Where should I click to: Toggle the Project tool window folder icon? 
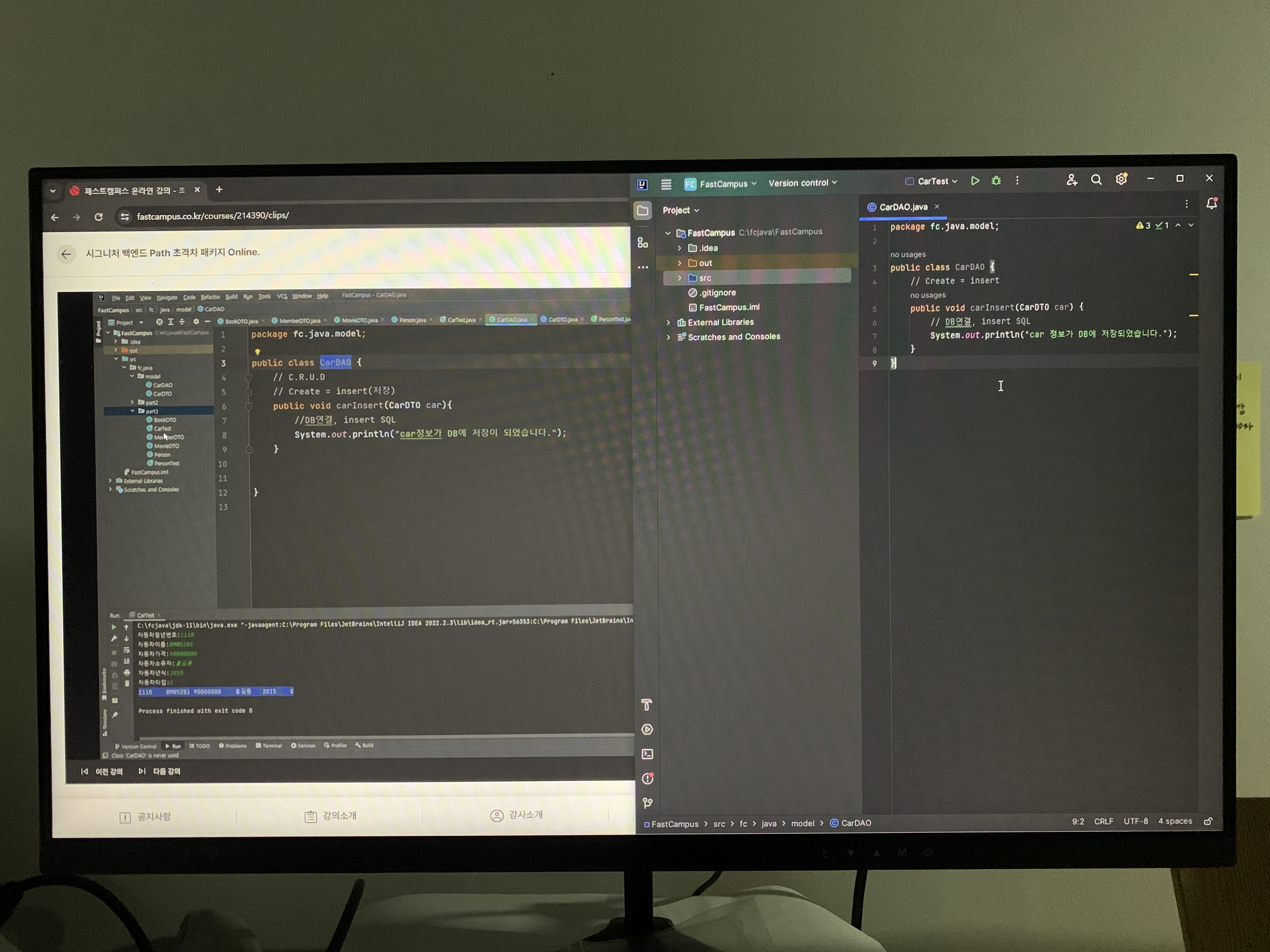coord(643,211)
